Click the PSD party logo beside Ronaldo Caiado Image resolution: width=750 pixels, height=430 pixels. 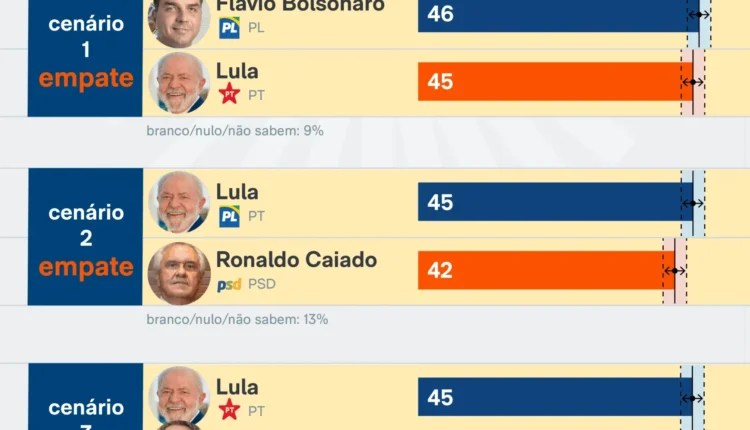point(229,284)
